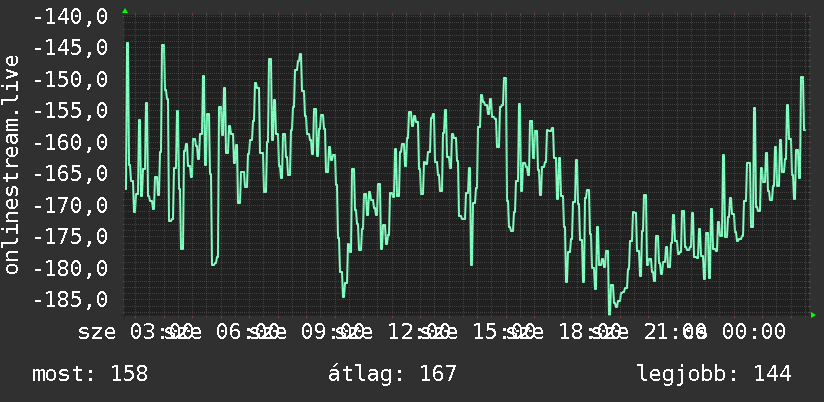Click the "átlag: 167" average value

tap(392, 374)
